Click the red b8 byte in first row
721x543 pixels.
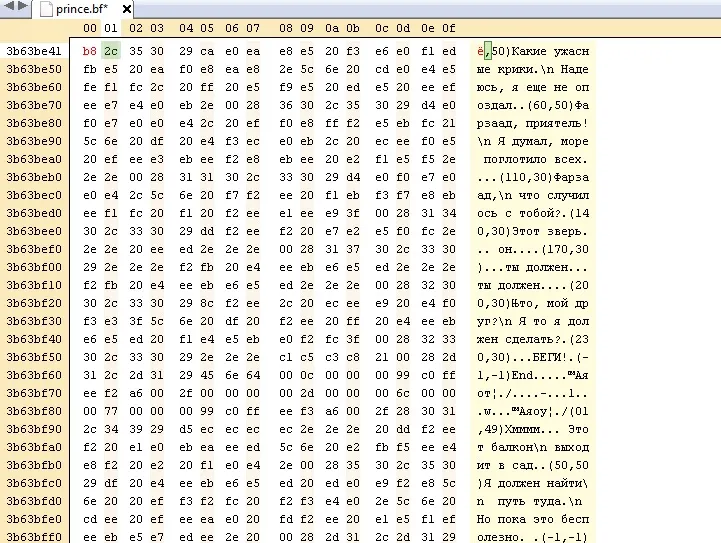pyautogui.click(x=90, y=49)
